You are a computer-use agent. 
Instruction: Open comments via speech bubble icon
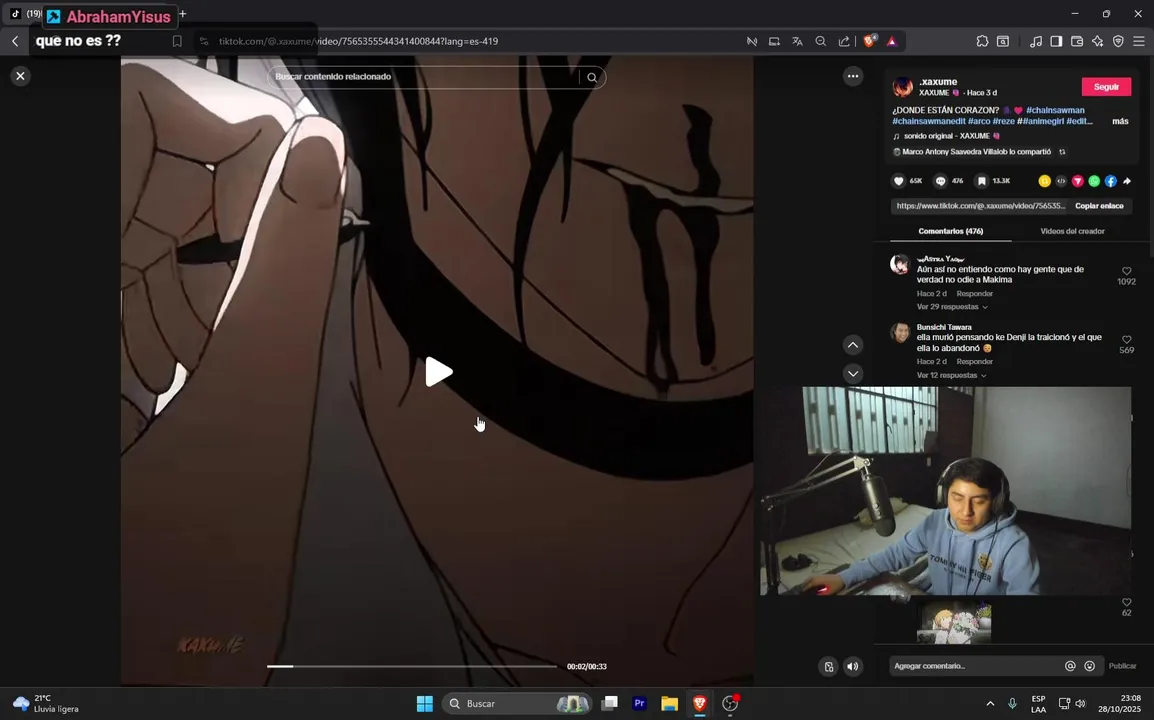[941, 181]
